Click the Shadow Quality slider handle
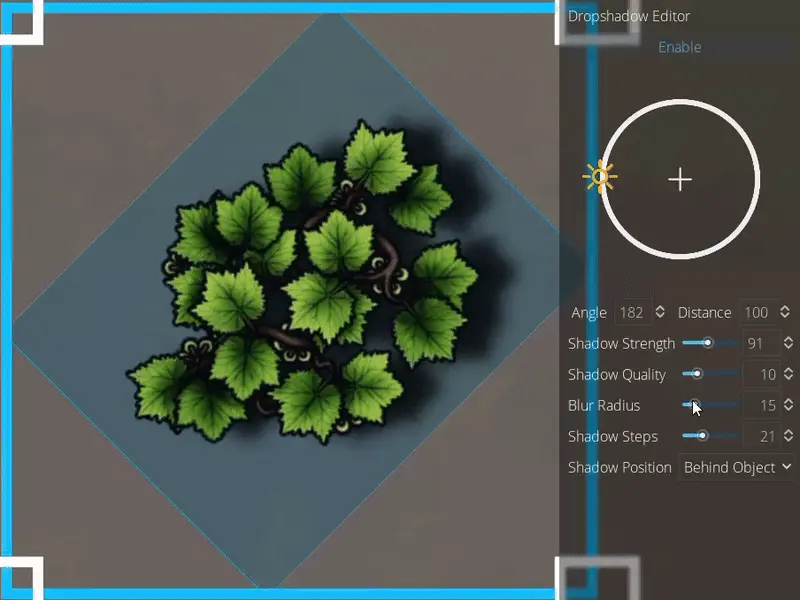 point(697,375)
